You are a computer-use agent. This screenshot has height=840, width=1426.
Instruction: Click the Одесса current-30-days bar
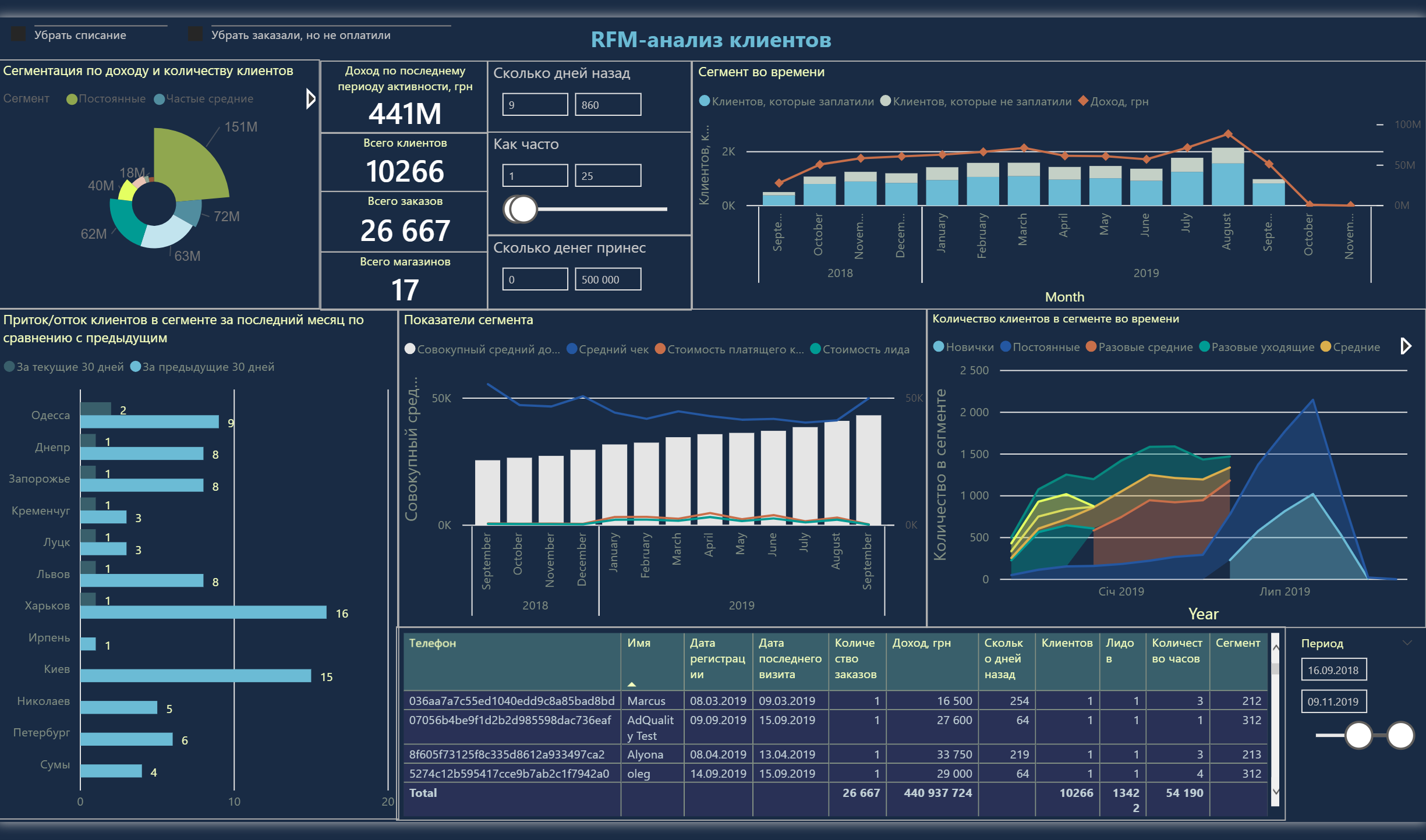click(95, 409)
